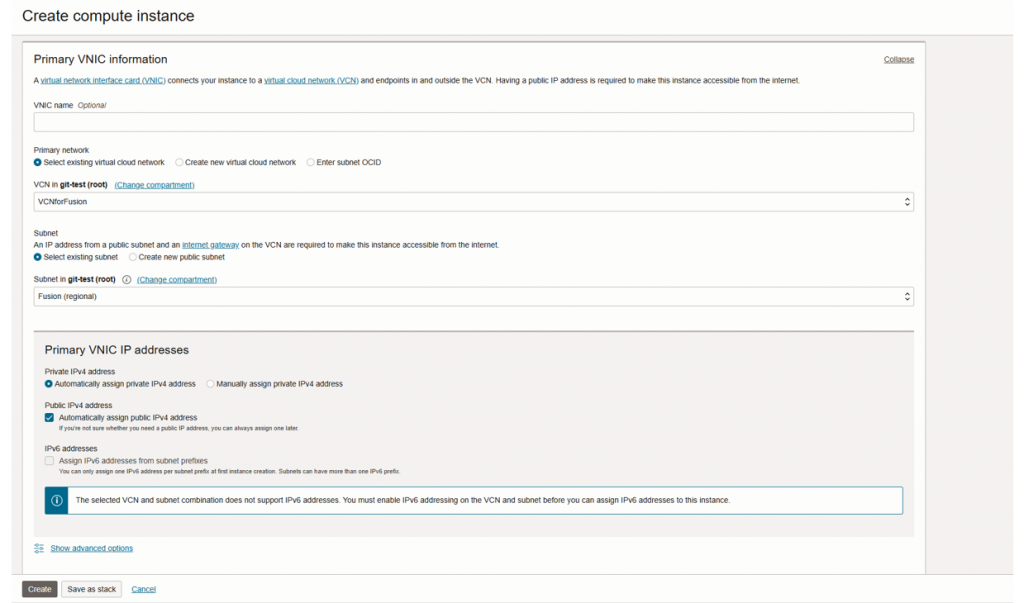Image resolution: width=1024 pixels, height=603 pixels.
Task: Click Change compartment link next to VCN
Action: coord(154,185)
